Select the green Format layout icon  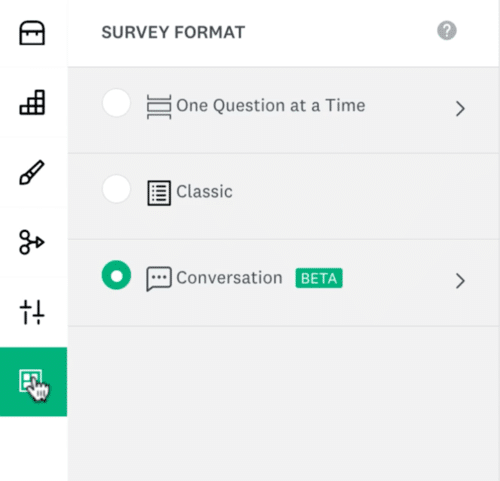31,380
